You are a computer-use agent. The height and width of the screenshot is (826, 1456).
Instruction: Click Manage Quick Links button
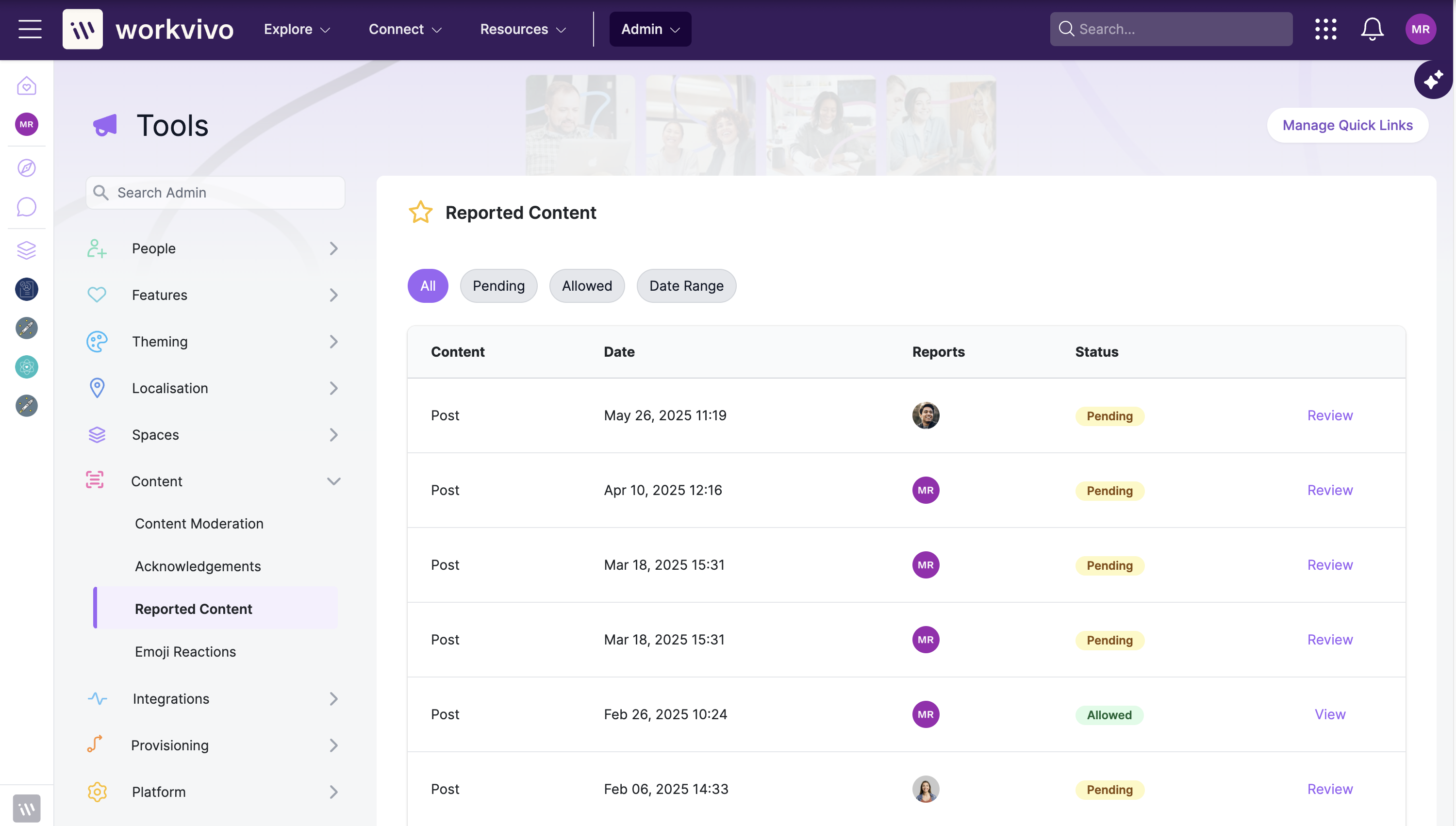pos(1347,125)
